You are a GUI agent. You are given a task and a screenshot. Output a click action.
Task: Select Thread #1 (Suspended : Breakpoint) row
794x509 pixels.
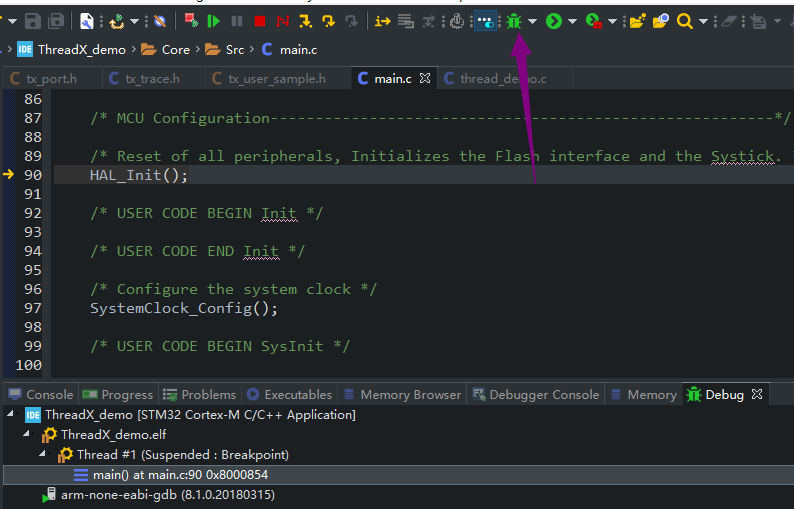click(x=183, y=455)
